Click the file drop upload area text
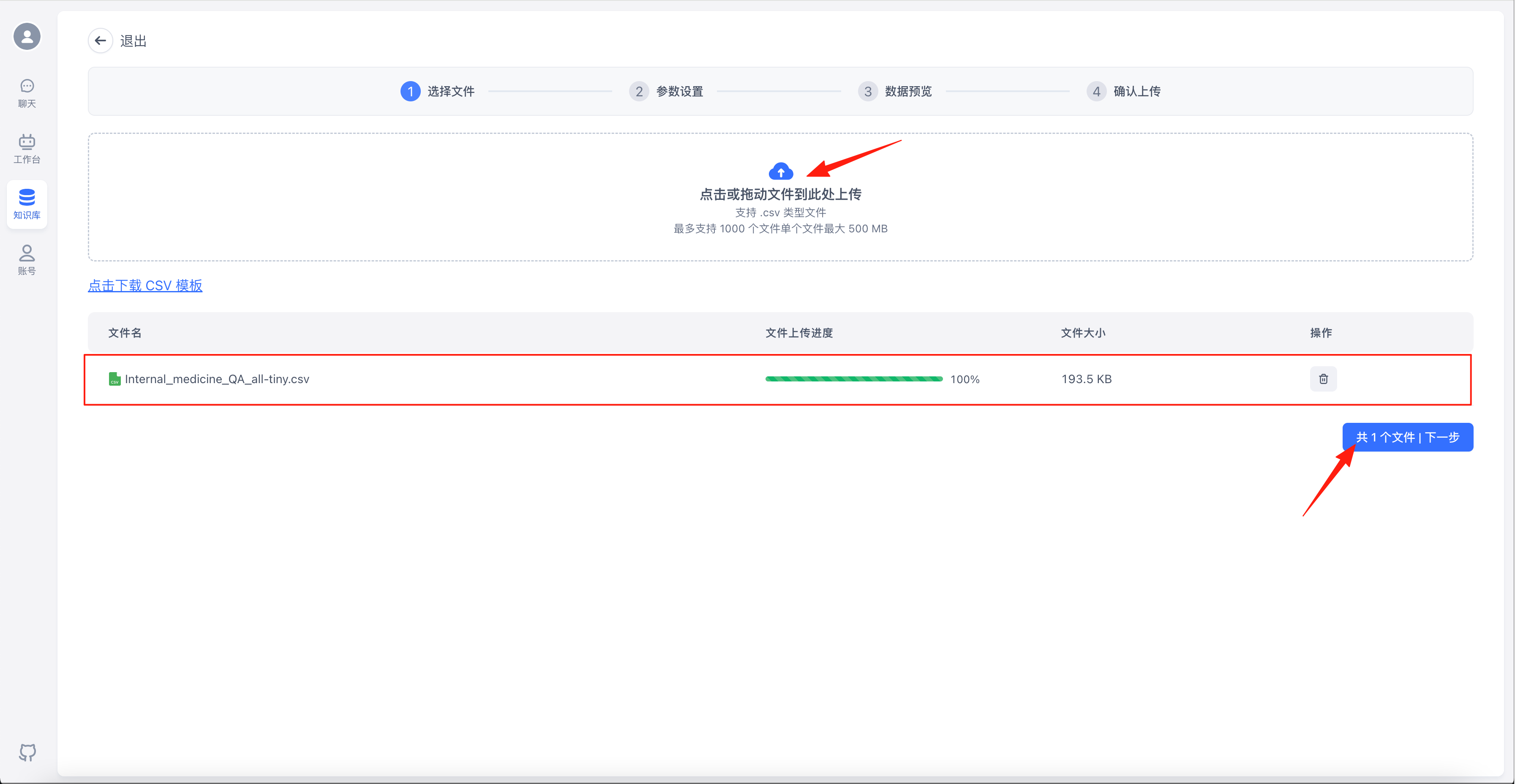Screen dimensions: 1515x784 (780, 194)
